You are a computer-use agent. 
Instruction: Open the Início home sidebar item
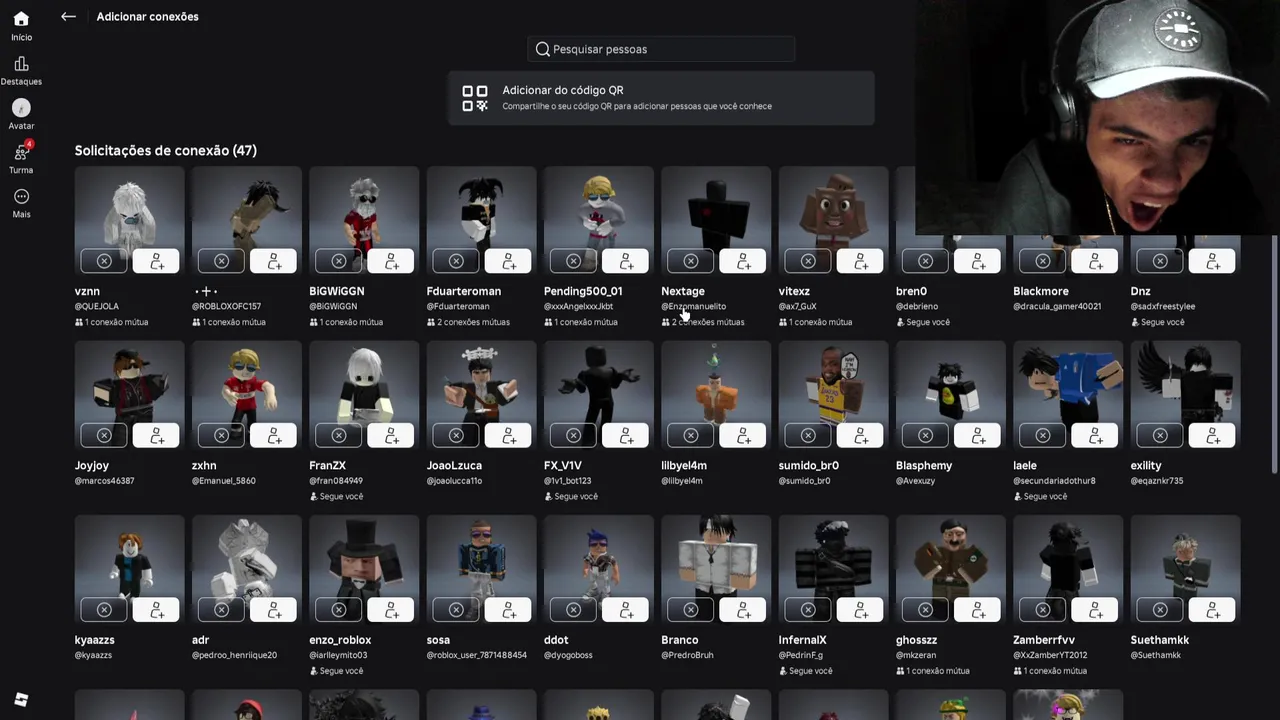[21, 26]
